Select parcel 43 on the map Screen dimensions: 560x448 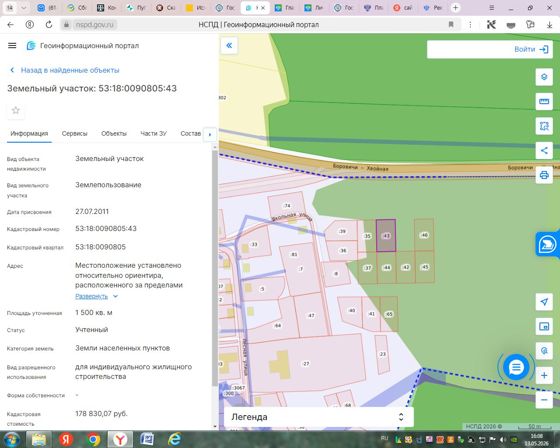pyautogui.click(x=386, y=236)
